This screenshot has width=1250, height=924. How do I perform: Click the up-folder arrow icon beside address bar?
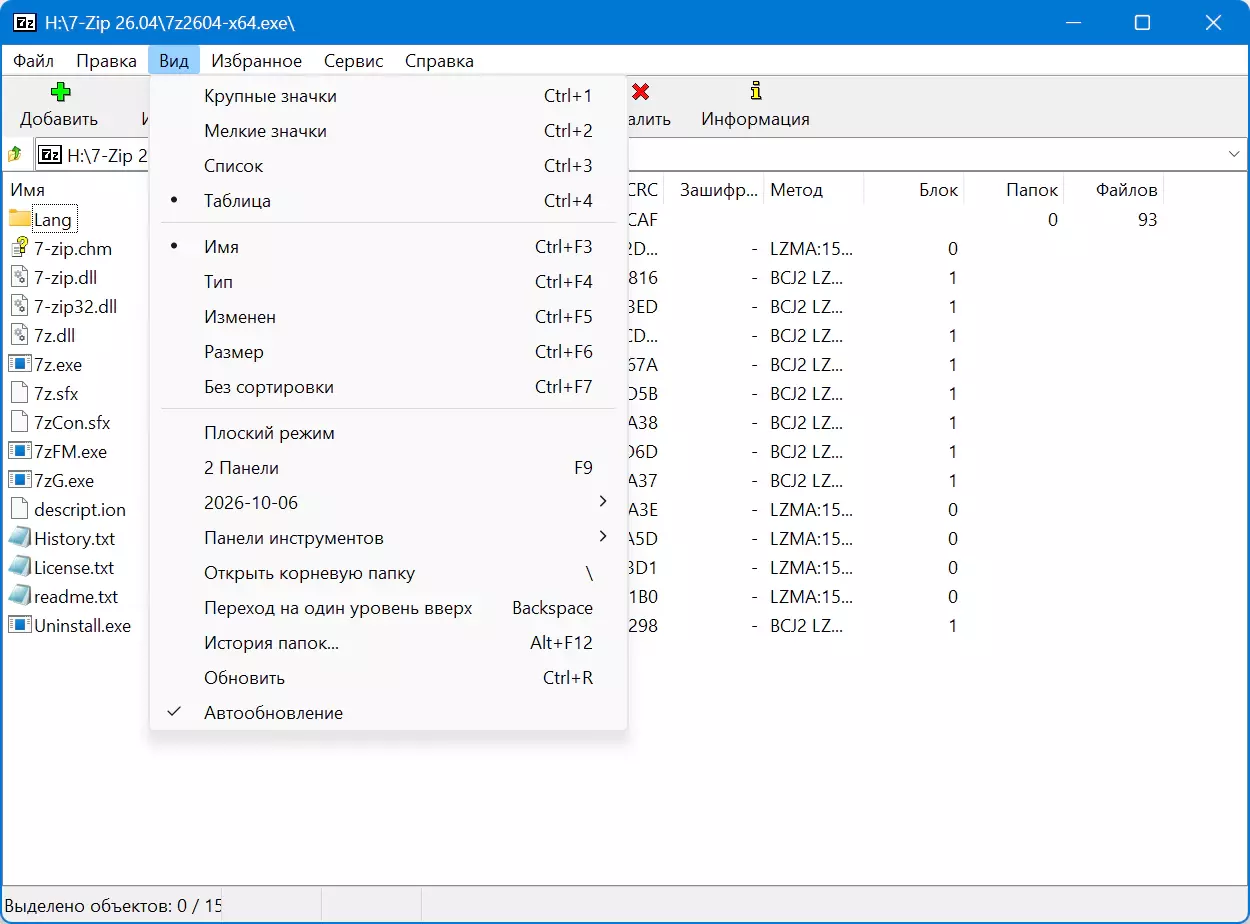pyautogui.click(x=15, y=155)
